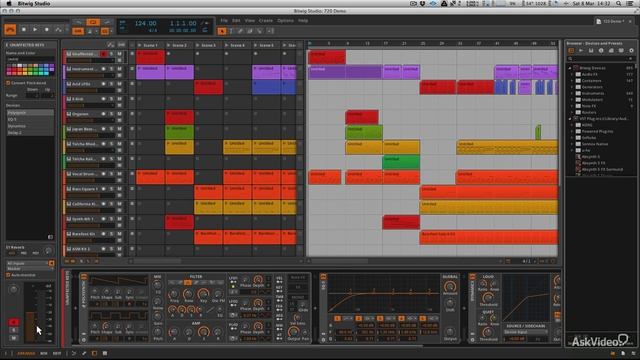Select the pointer tool in the toolbar
Image resolution: width=640 pixels, height=360 pixels.
coord(222,31)
